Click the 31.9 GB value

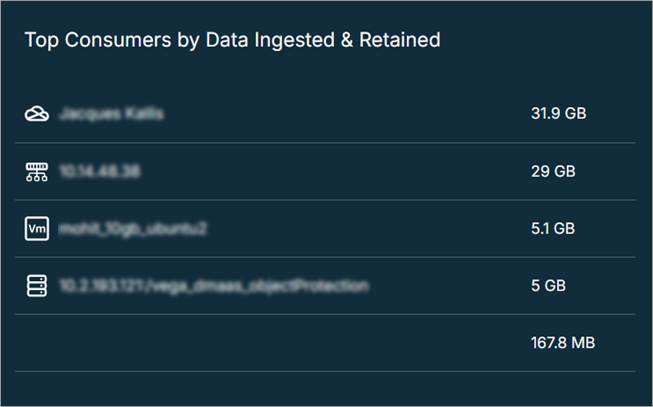[558, 114]
